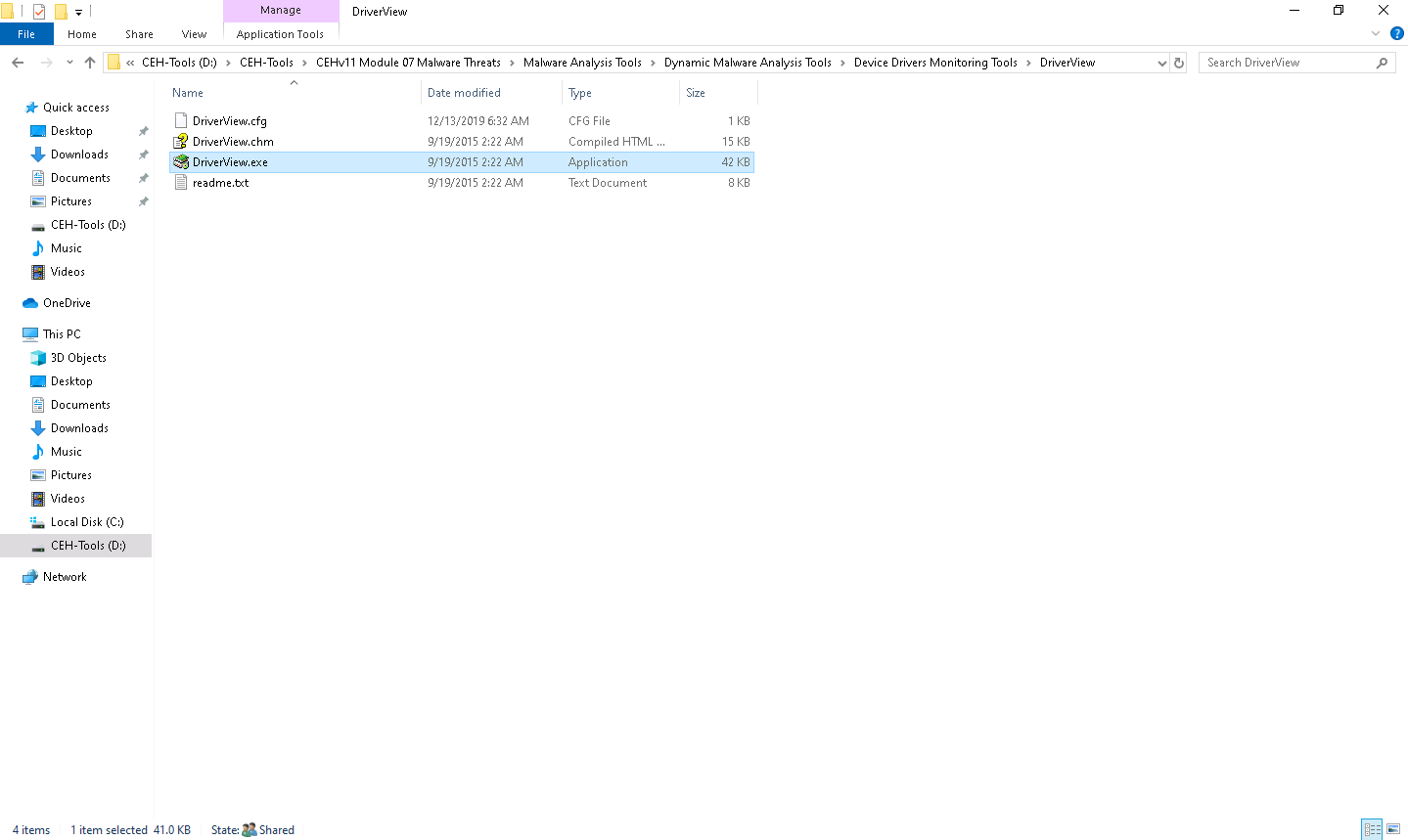Image resolution: width=1408 pixels, height=840 pixels.
Task: Open Customize Quick Access Toolbar dropdown
Action: point(78,13)
